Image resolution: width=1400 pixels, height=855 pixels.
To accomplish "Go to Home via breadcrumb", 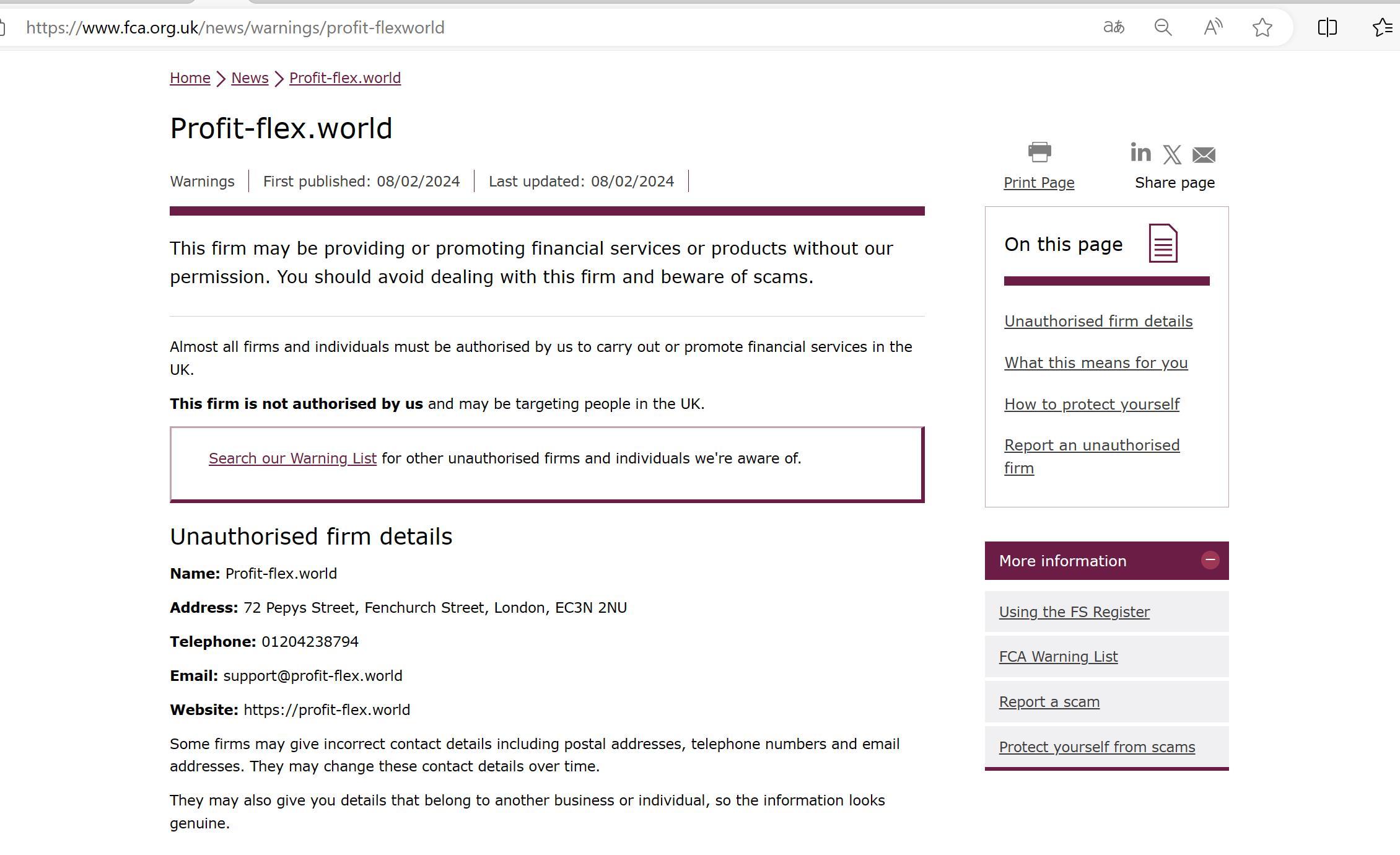I will (190, 78).
